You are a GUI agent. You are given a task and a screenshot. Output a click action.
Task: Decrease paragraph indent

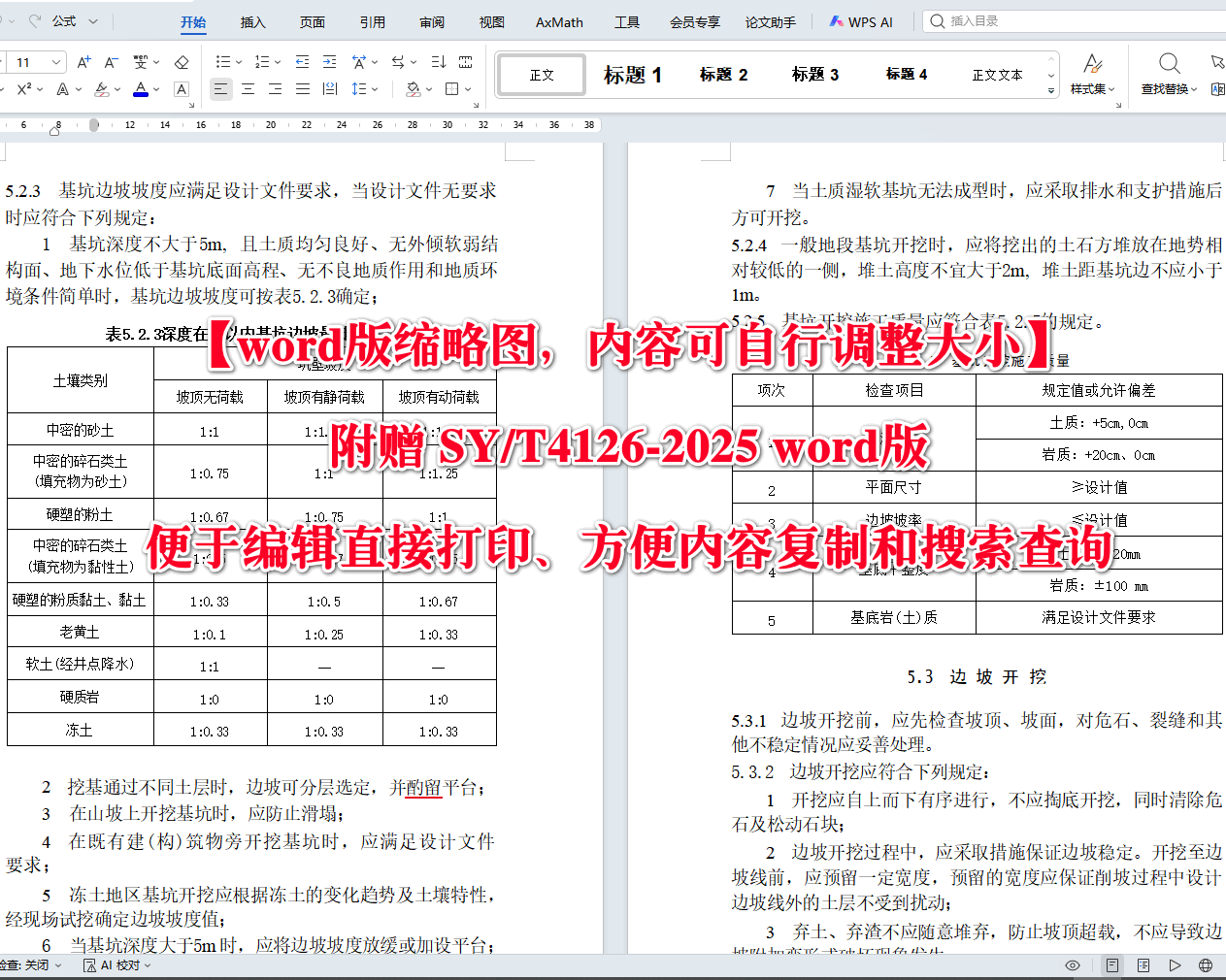pos(302,62)
